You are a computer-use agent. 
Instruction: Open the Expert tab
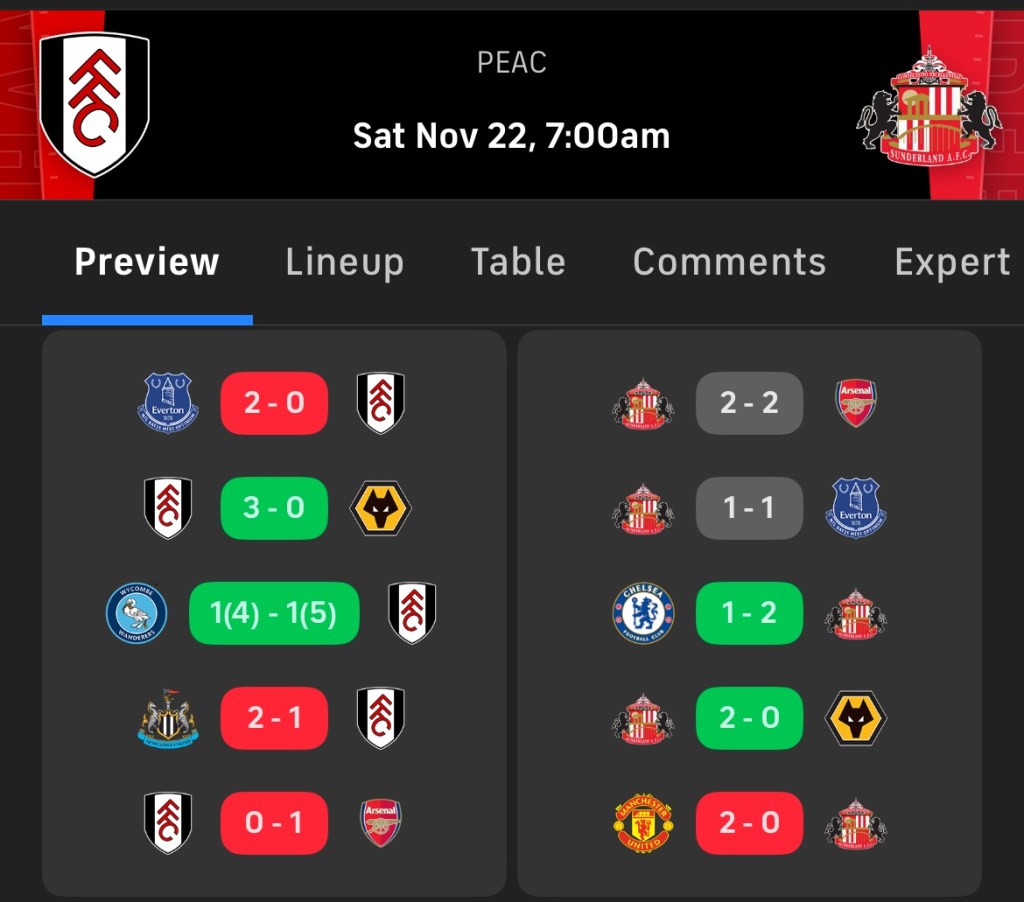tap(952, 262)
